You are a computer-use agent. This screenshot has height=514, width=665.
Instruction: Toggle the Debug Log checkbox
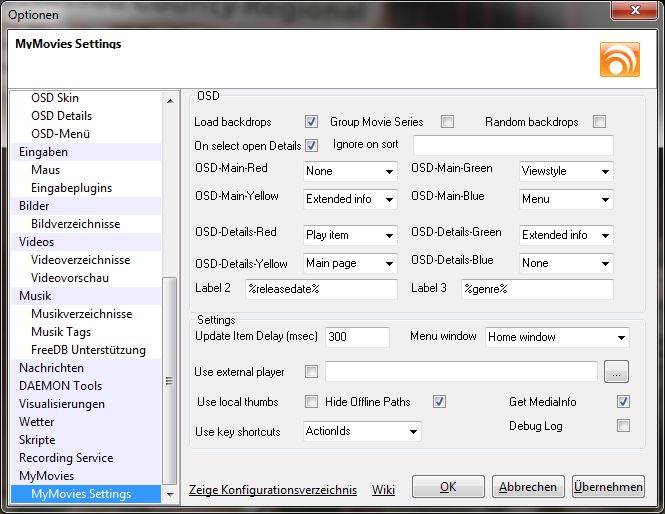[623, 426]
